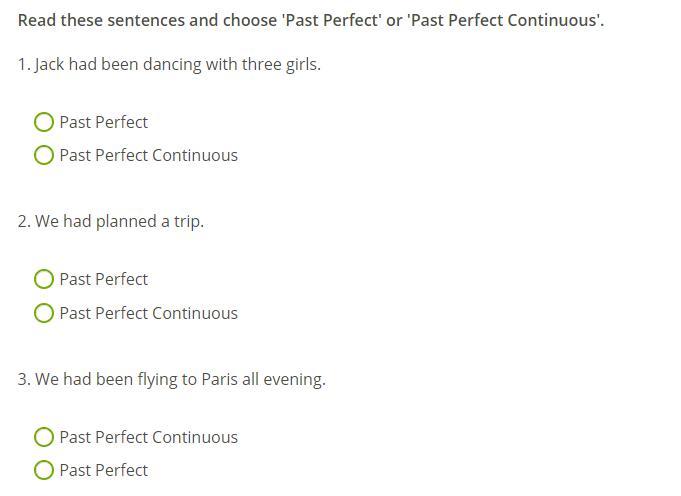Choose 'Past Perfect Continuous' radio for question 1
Viewport: 681px width, 496px height.
pos(44,155)
